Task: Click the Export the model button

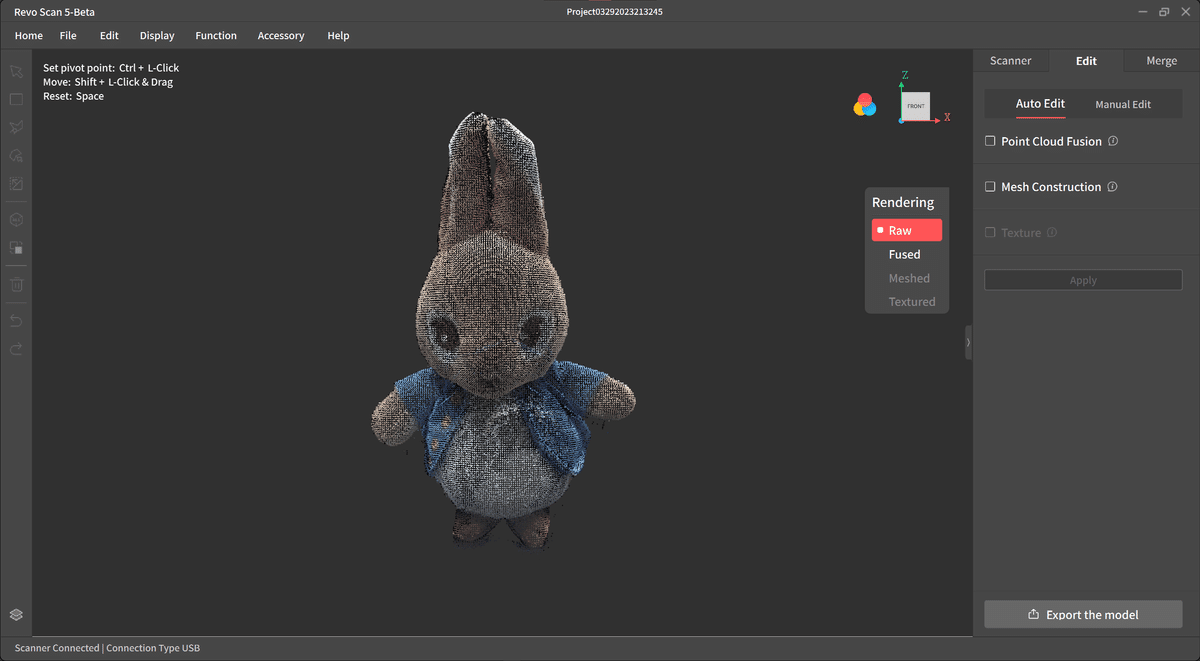Action: (x=1083, y=614)
